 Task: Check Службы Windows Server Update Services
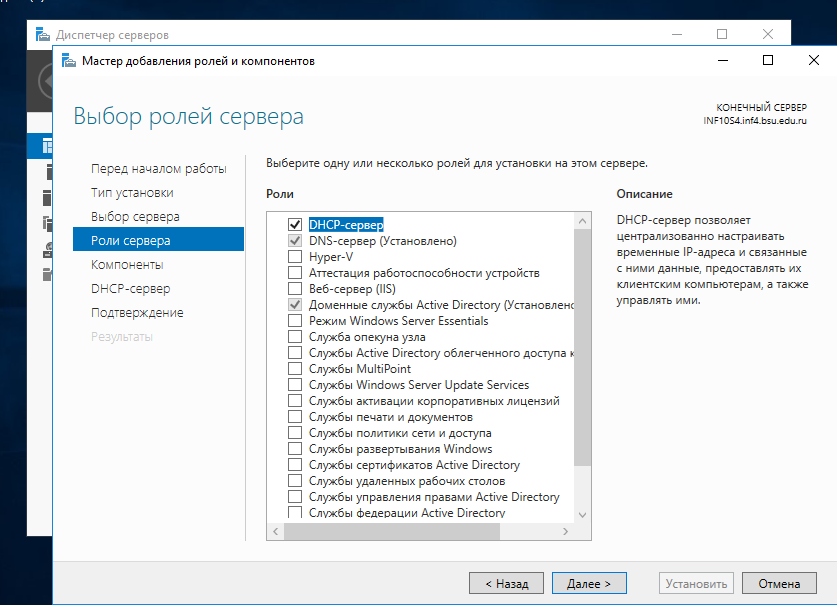click(295, 384)
